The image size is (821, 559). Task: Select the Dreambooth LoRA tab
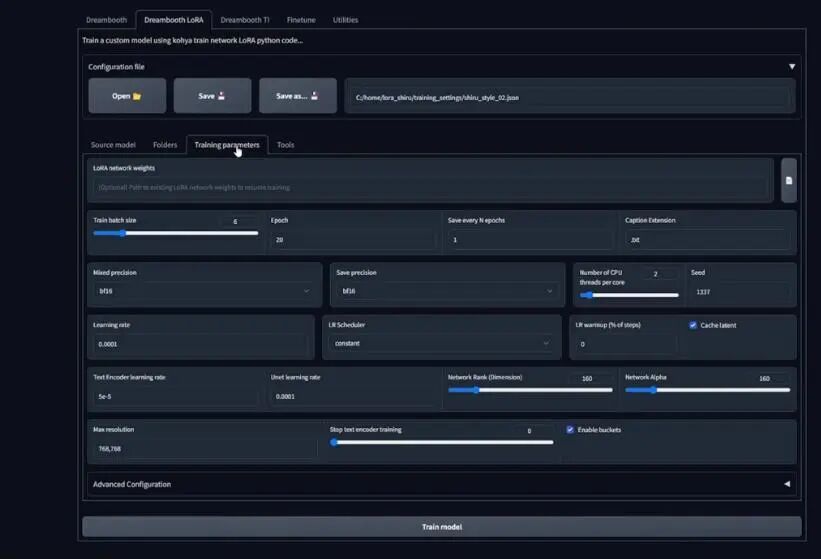[x=173, y=20]
